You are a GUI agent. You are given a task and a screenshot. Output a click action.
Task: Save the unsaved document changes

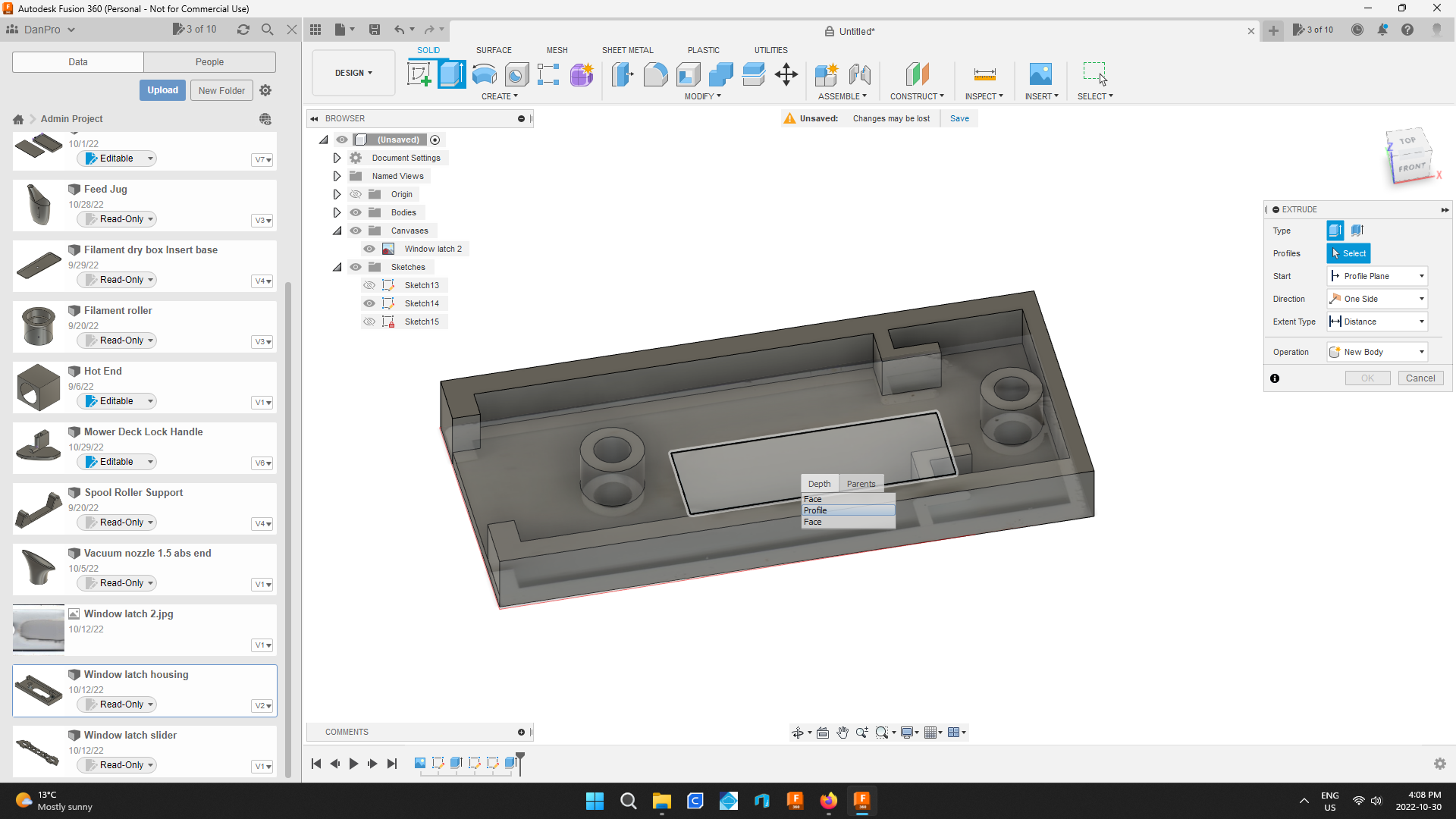click(x=959, y=118)
